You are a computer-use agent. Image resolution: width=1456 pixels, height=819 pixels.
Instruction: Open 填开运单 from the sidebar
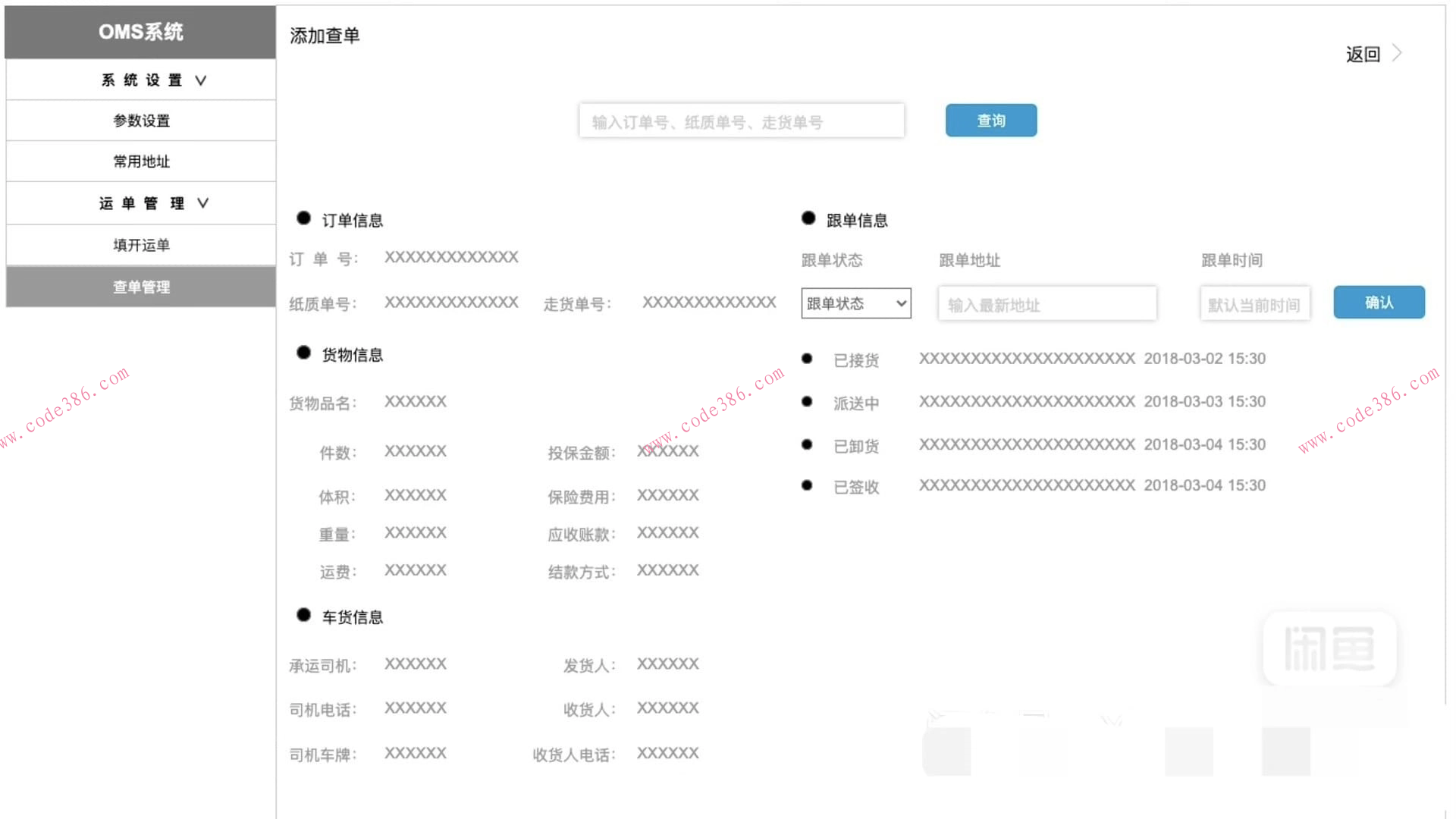[x=141, y=245]
